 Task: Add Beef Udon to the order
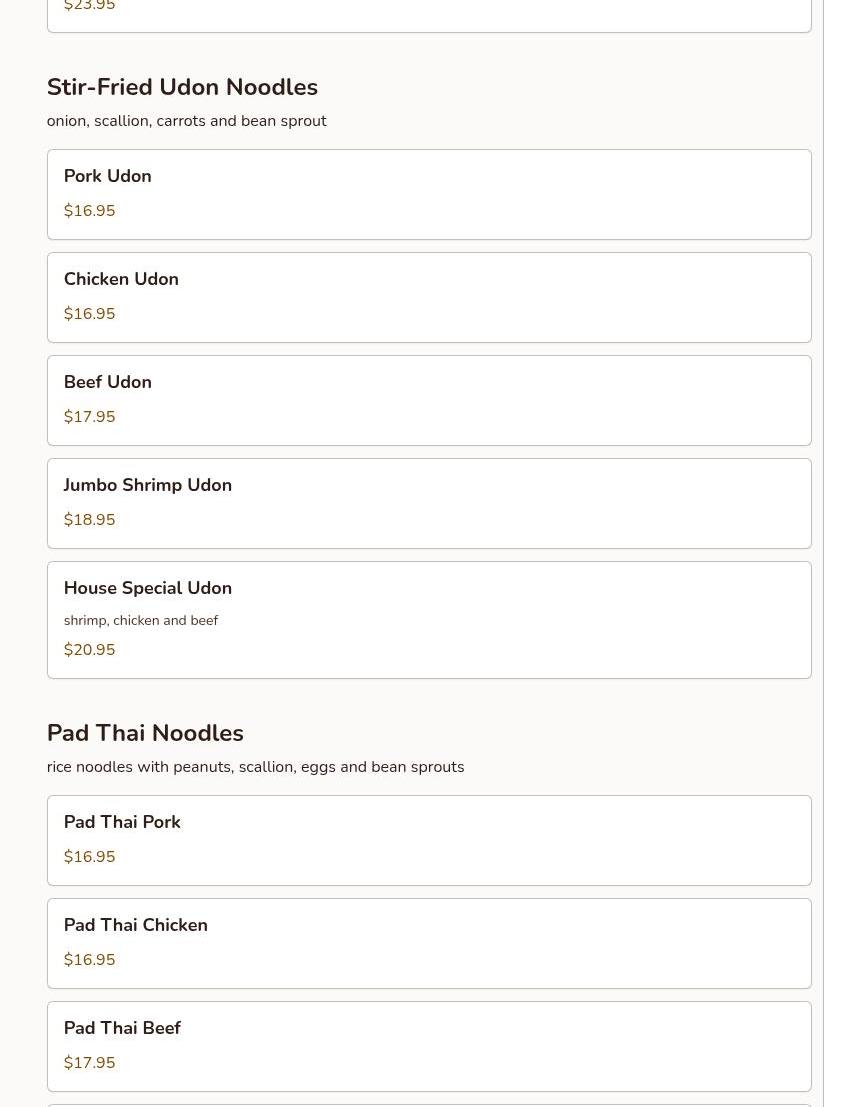(x=428, y=400)
